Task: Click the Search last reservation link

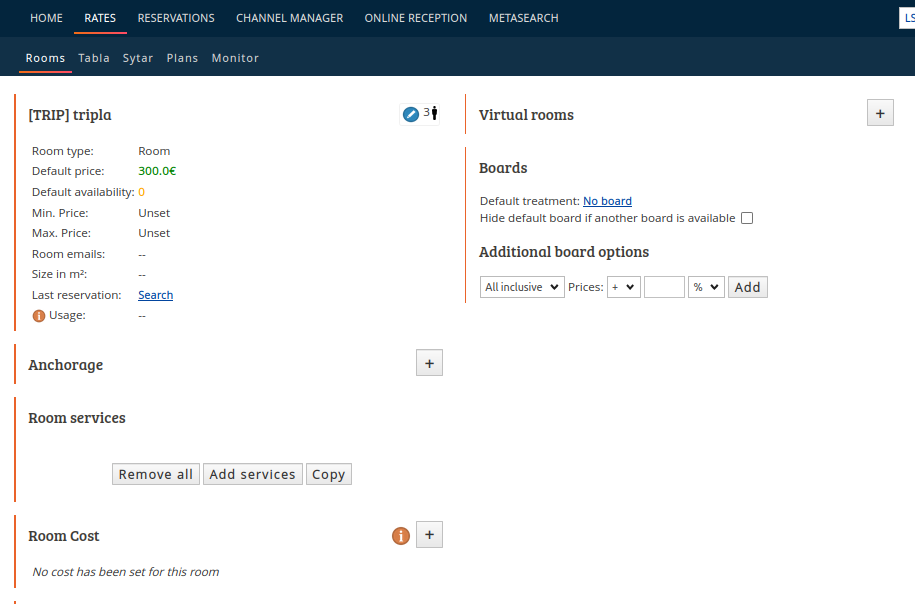Action: 156,295
